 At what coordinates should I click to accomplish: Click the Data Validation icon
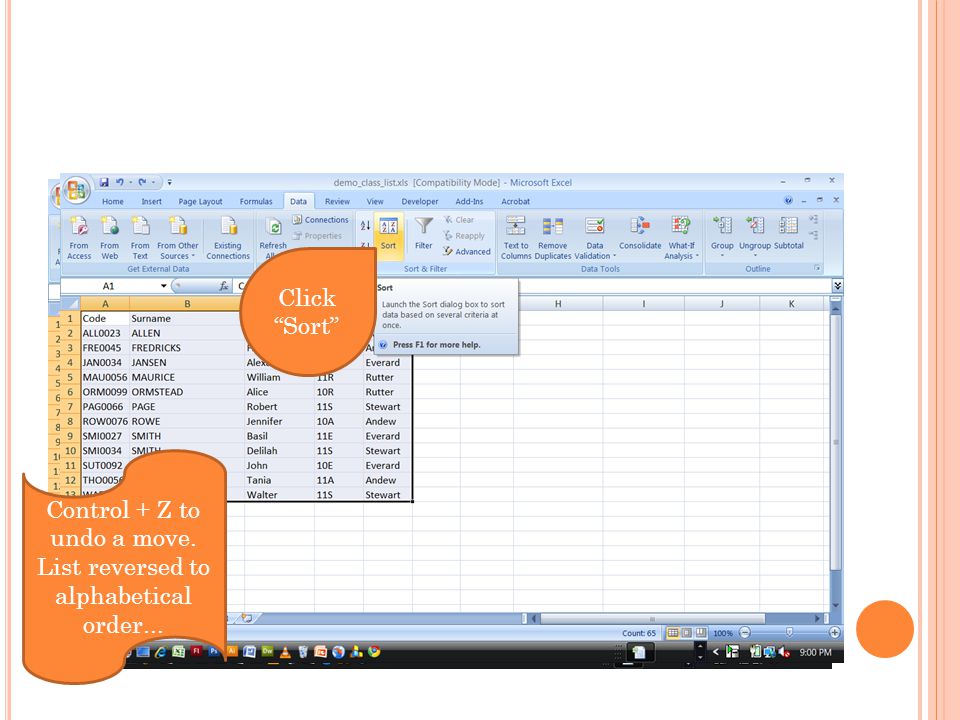pyautogui.click(x=594, y=226)
